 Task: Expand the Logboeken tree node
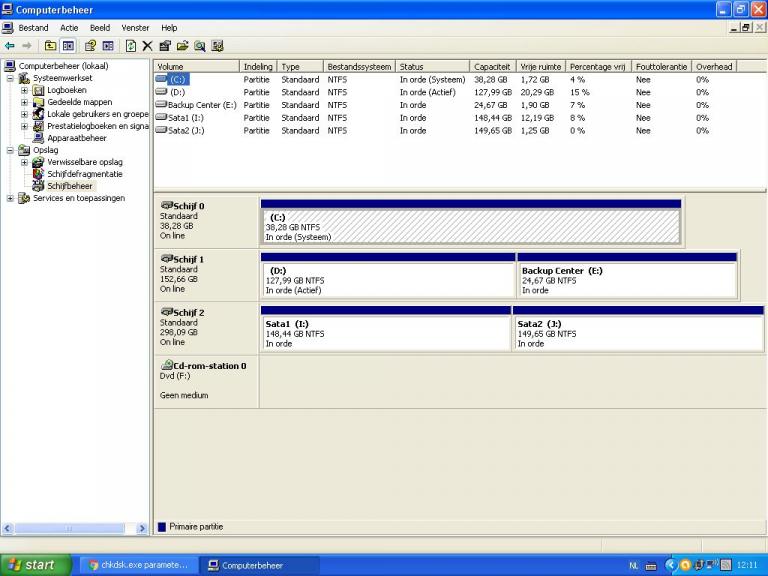coord(25,90)
